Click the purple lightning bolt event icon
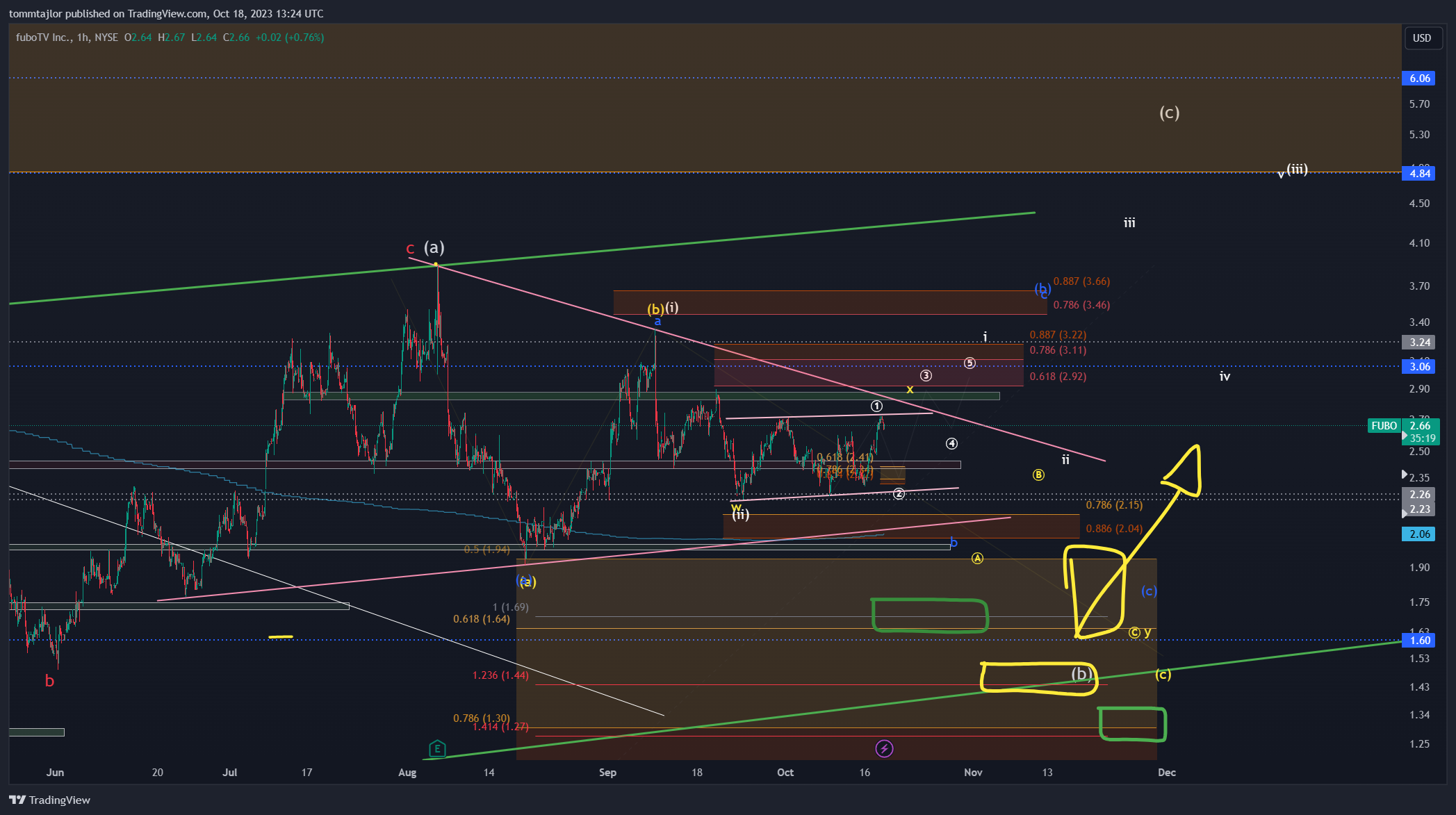The width and height of the screenshot is (1456, 815). pyautogui.click(x=884, y=748)
